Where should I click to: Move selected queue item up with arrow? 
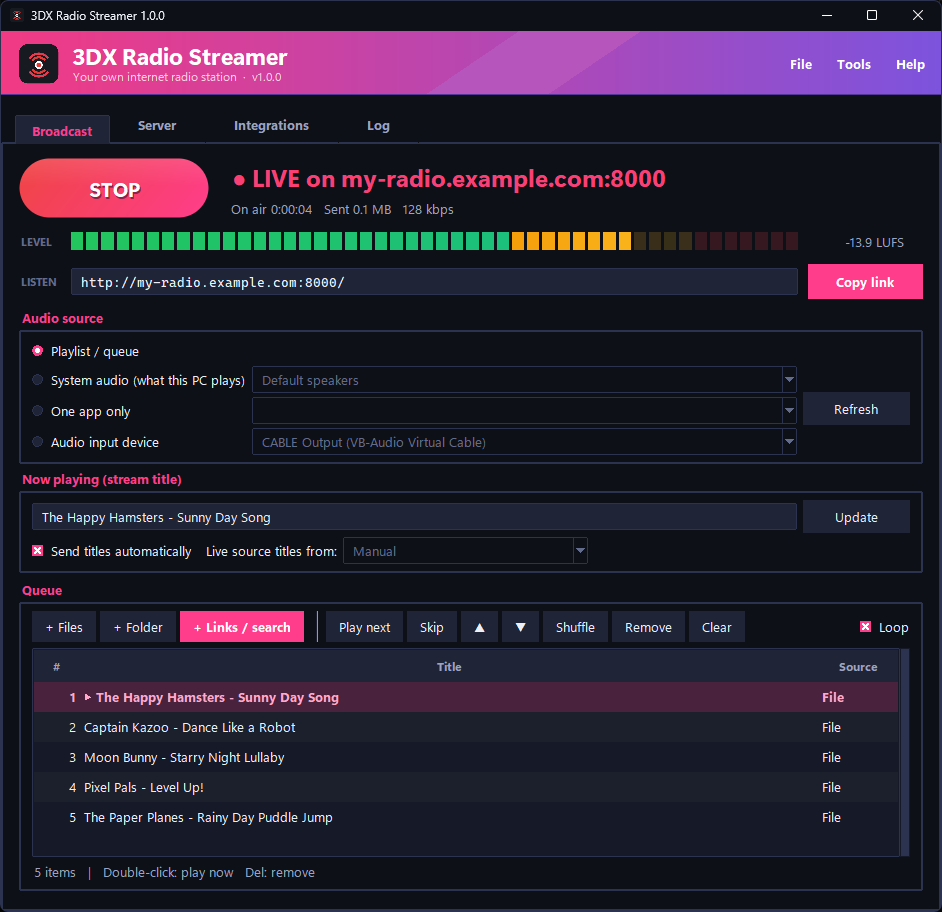(x=479, y=627)
